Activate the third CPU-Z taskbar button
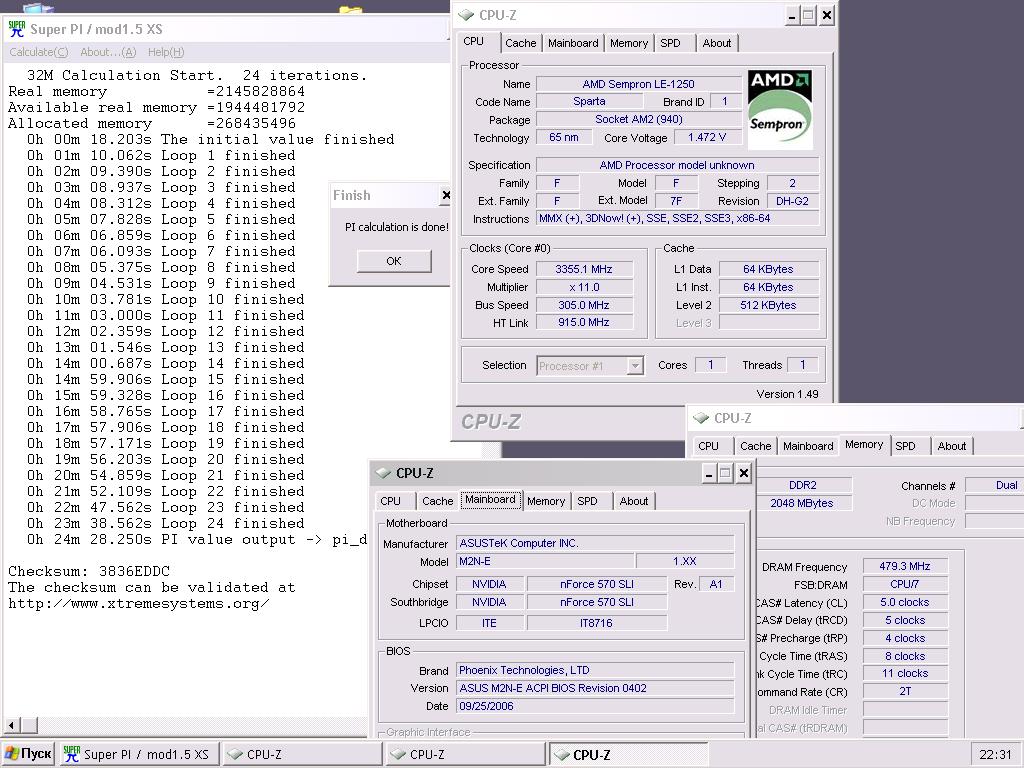 628,754
